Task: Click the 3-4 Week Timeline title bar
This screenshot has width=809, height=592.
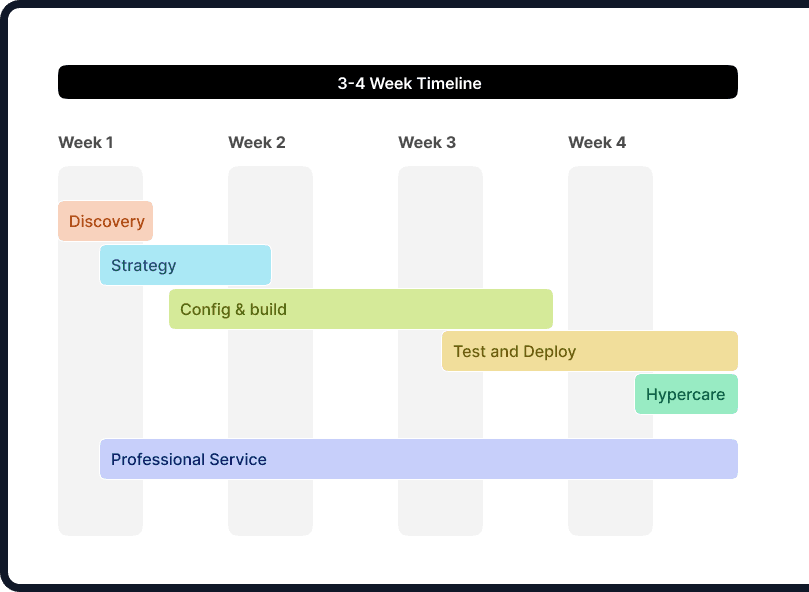Action: point(397,83)
